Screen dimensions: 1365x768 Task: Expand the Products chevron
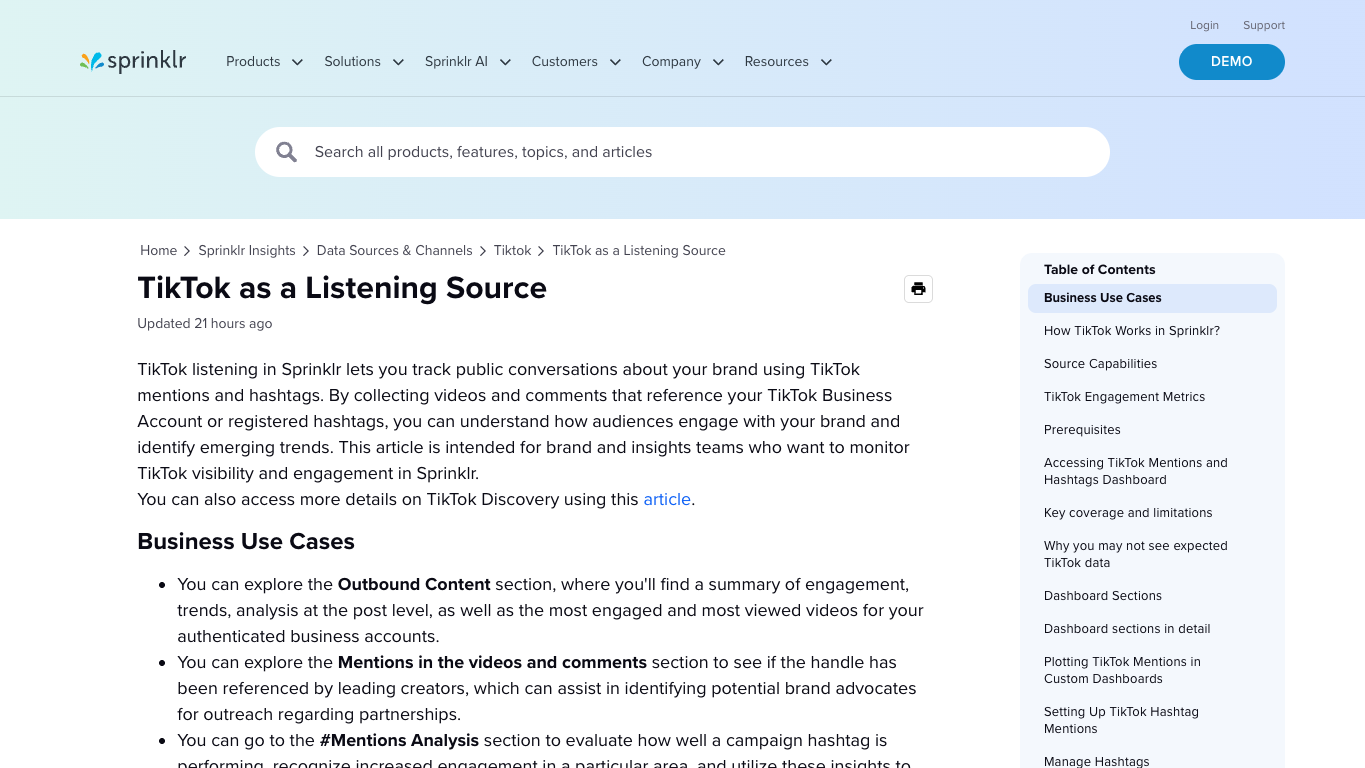click(x=297, y=62)
